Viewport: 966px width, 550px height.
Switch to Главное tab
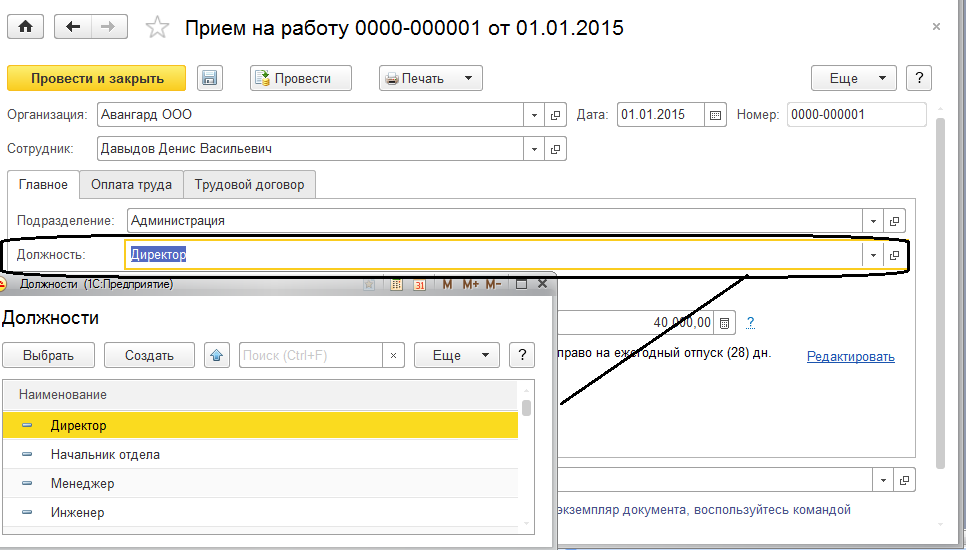[43, 185]
